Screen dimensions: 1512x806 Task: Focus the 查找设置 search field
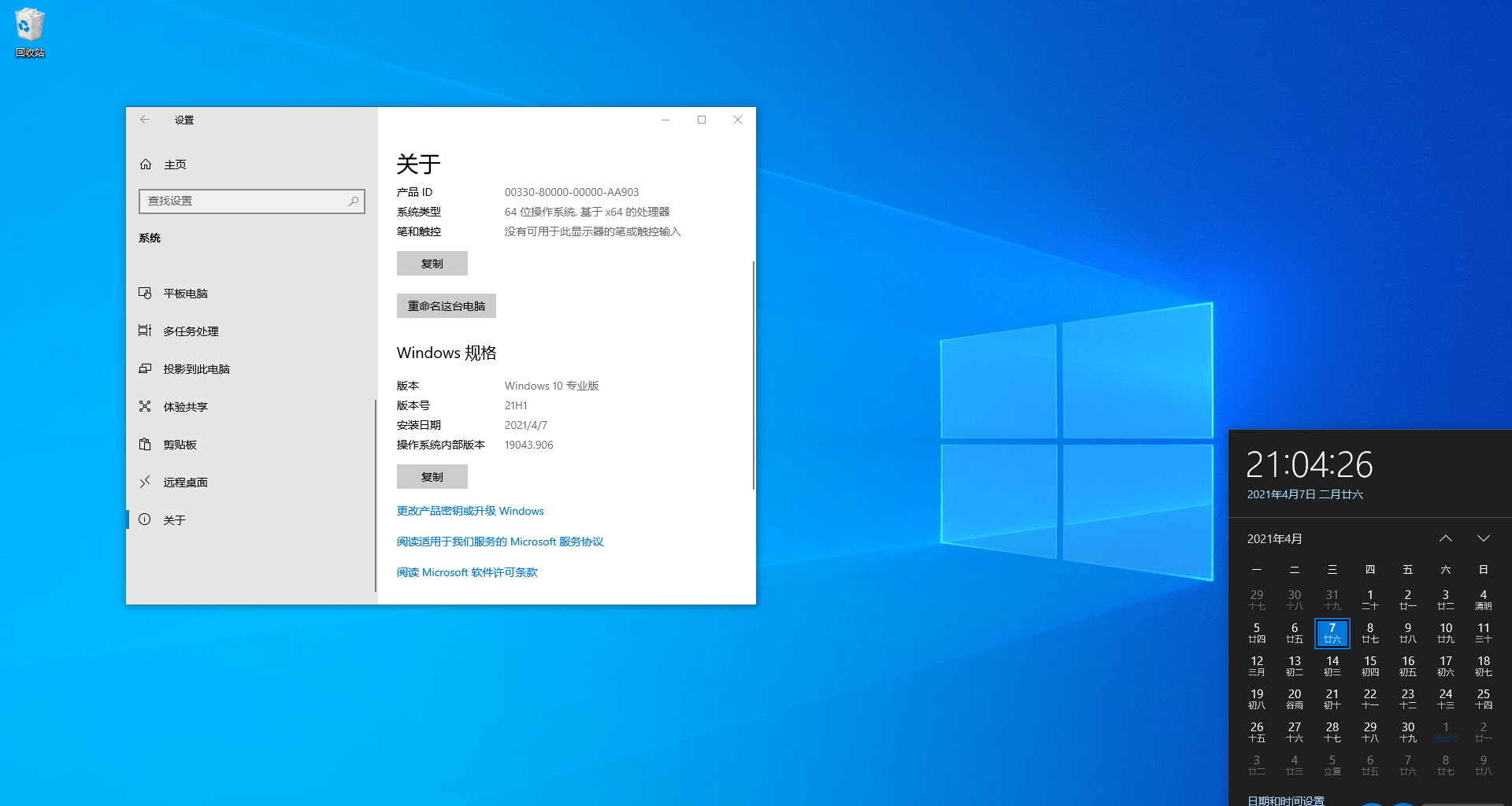pos(252,201)
